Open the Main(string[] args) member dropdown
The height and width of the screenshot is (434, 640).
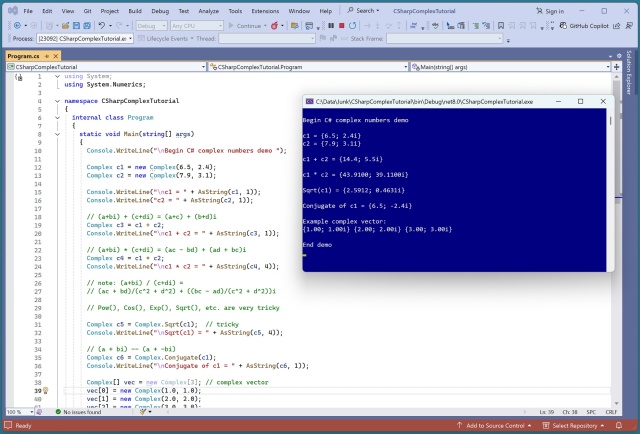pos(511,67)
